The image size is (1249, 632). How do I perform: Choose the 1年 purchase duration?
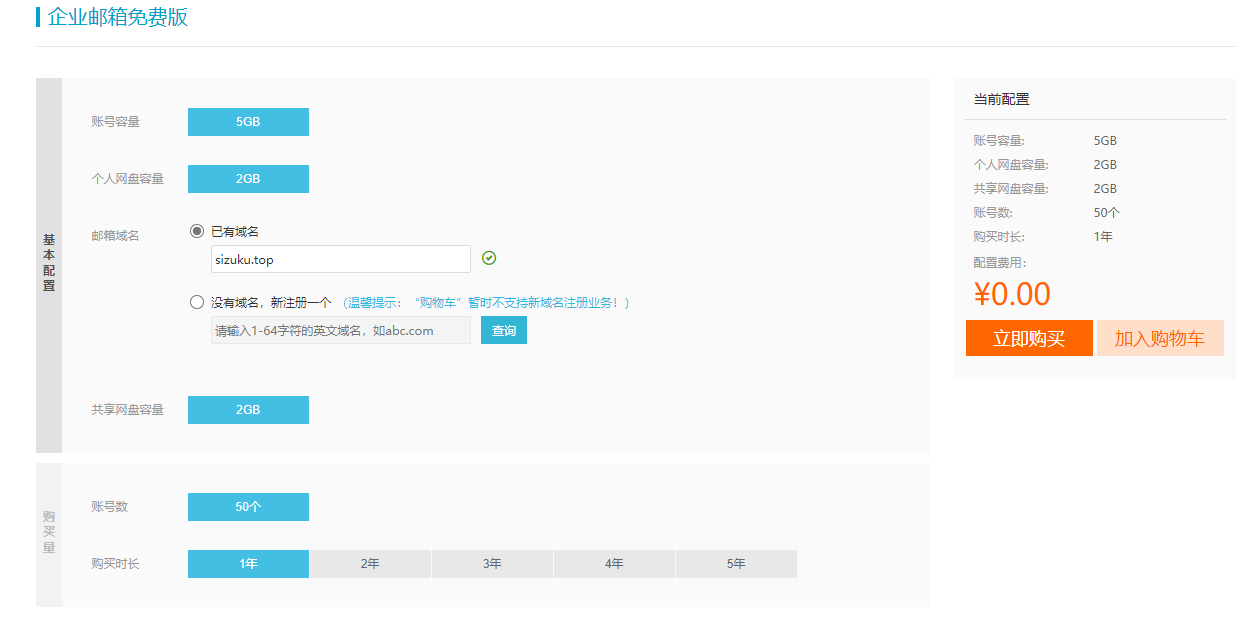point(248,564)
